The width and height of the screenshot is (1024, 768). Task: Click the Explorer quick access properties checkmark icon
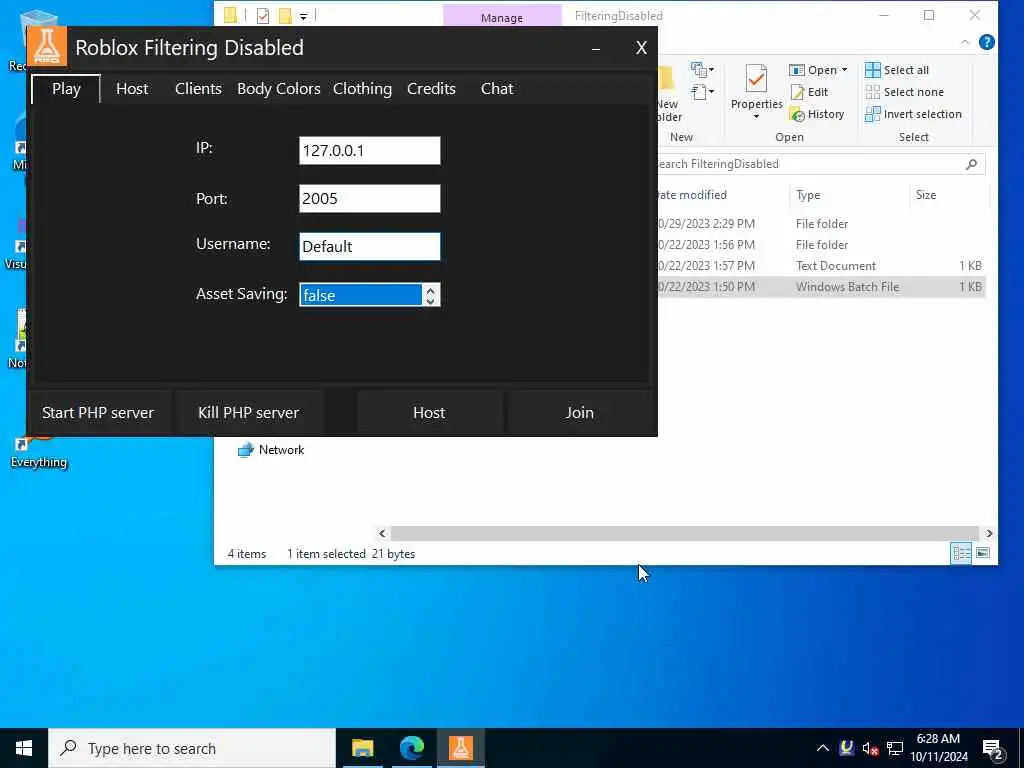pyautogui.click(x=263, y=16)
